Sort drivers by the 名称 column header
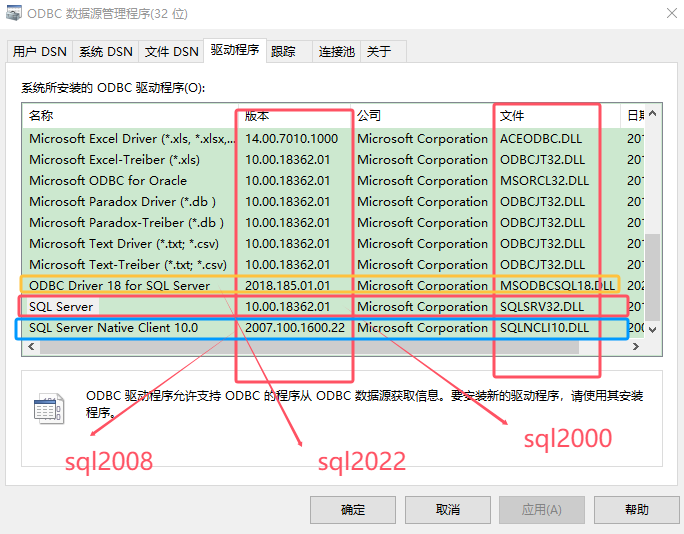 (130, 116)
